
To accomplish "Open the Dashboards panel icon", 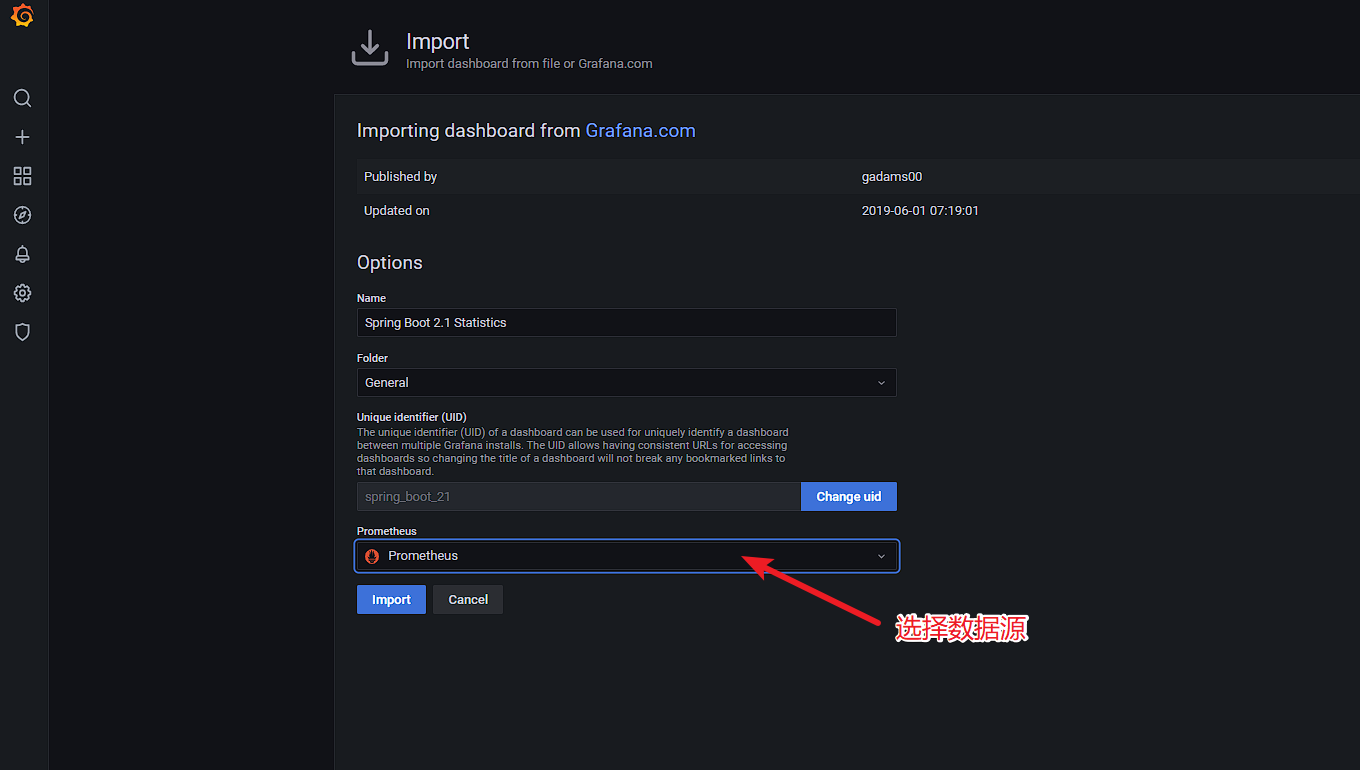I will 22,176.
